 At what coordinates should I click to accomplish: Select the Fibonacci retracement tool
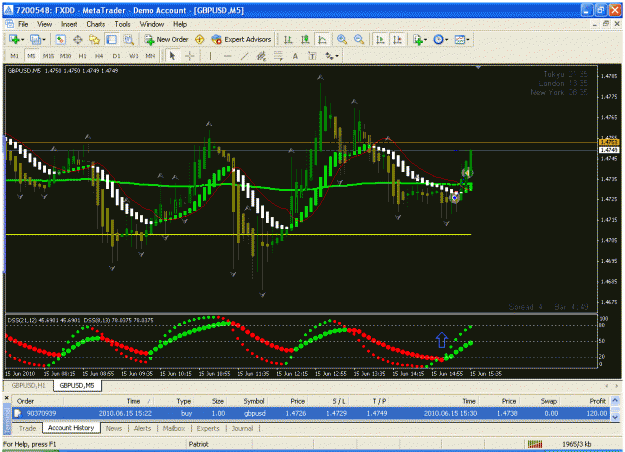[x=278, y=56]
